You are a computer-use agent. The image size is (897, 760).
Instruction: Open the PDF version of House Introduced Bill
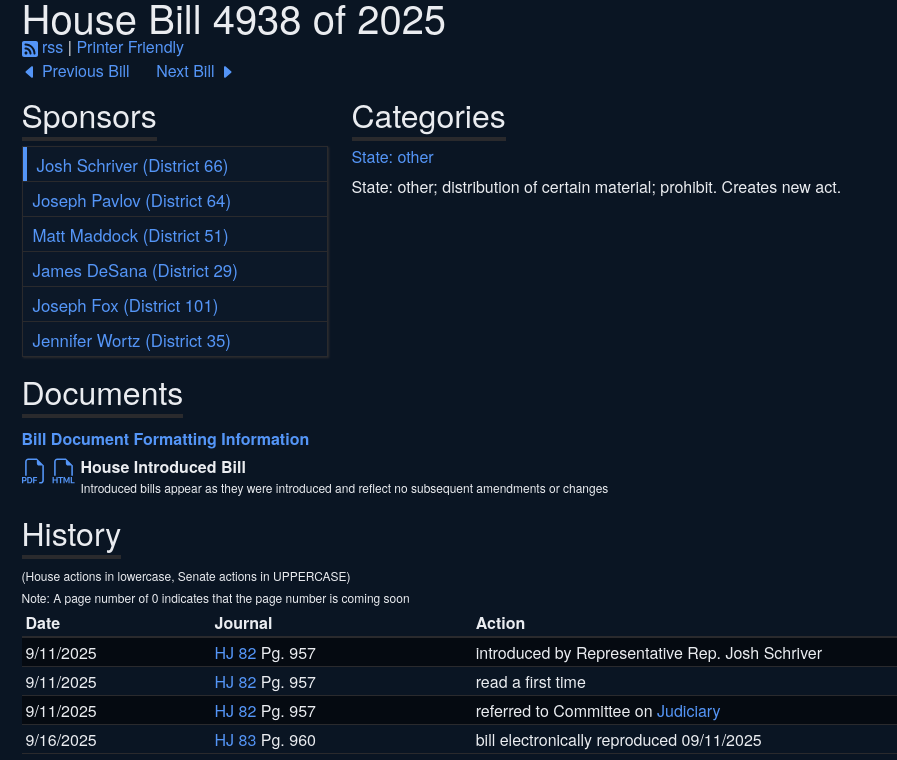click(x=33, y=472)
